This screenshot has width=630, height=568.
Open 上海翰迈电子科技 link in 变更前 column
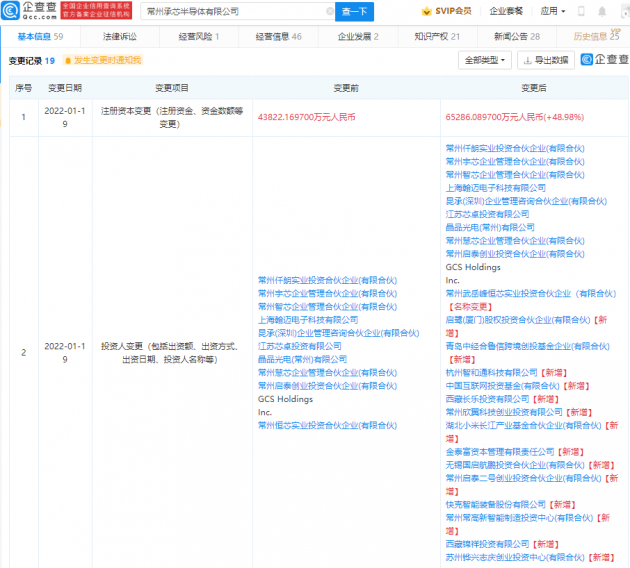point(308,320)
